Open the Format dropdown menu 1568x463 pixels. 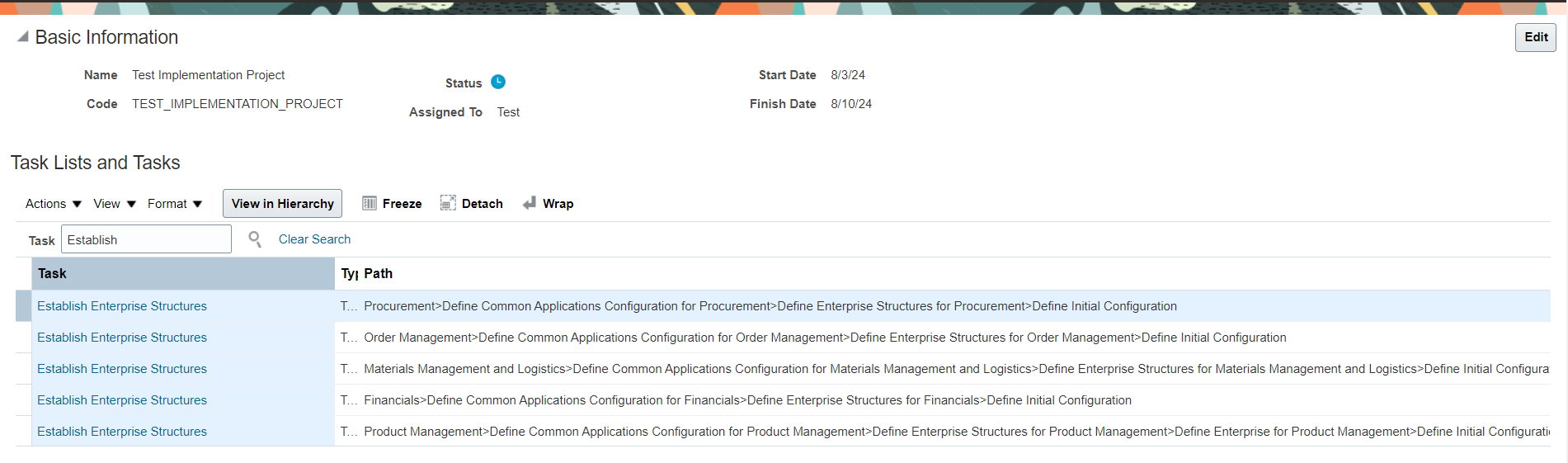click(x=174, y=204)
